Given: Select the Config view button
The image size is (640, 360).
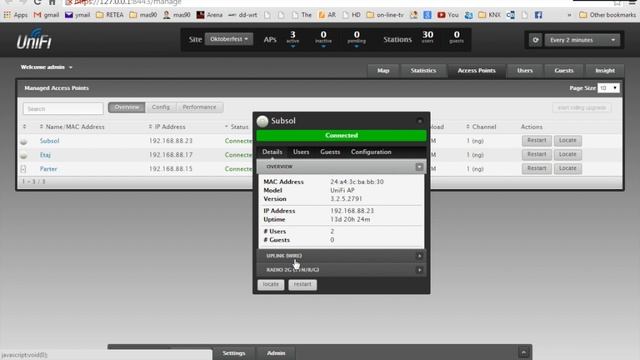Looking at the screenshot, I should pyautogui.click(x=160, y=107).
